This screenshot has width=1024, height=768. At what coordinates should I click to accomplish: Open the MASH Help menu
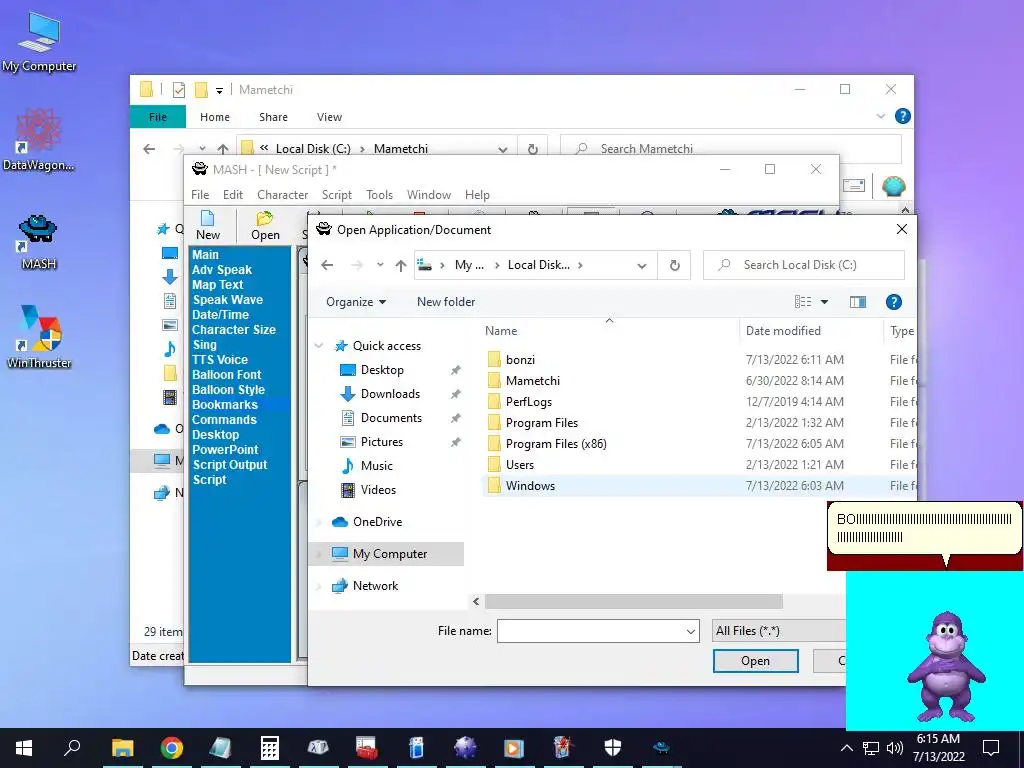[x=477, y=195]
